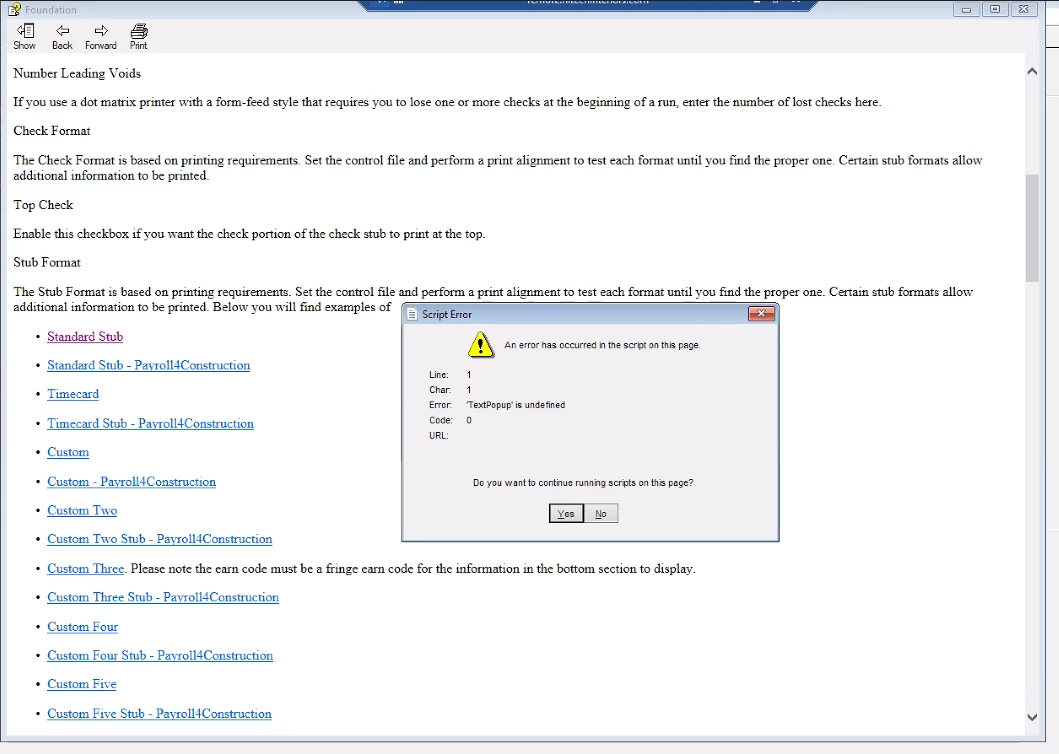Image resolution: width=1059 pixels, height=754 pixels.
Task: Close the Script Error dialog
Action: pyautogui.click(x=761, y=313)
